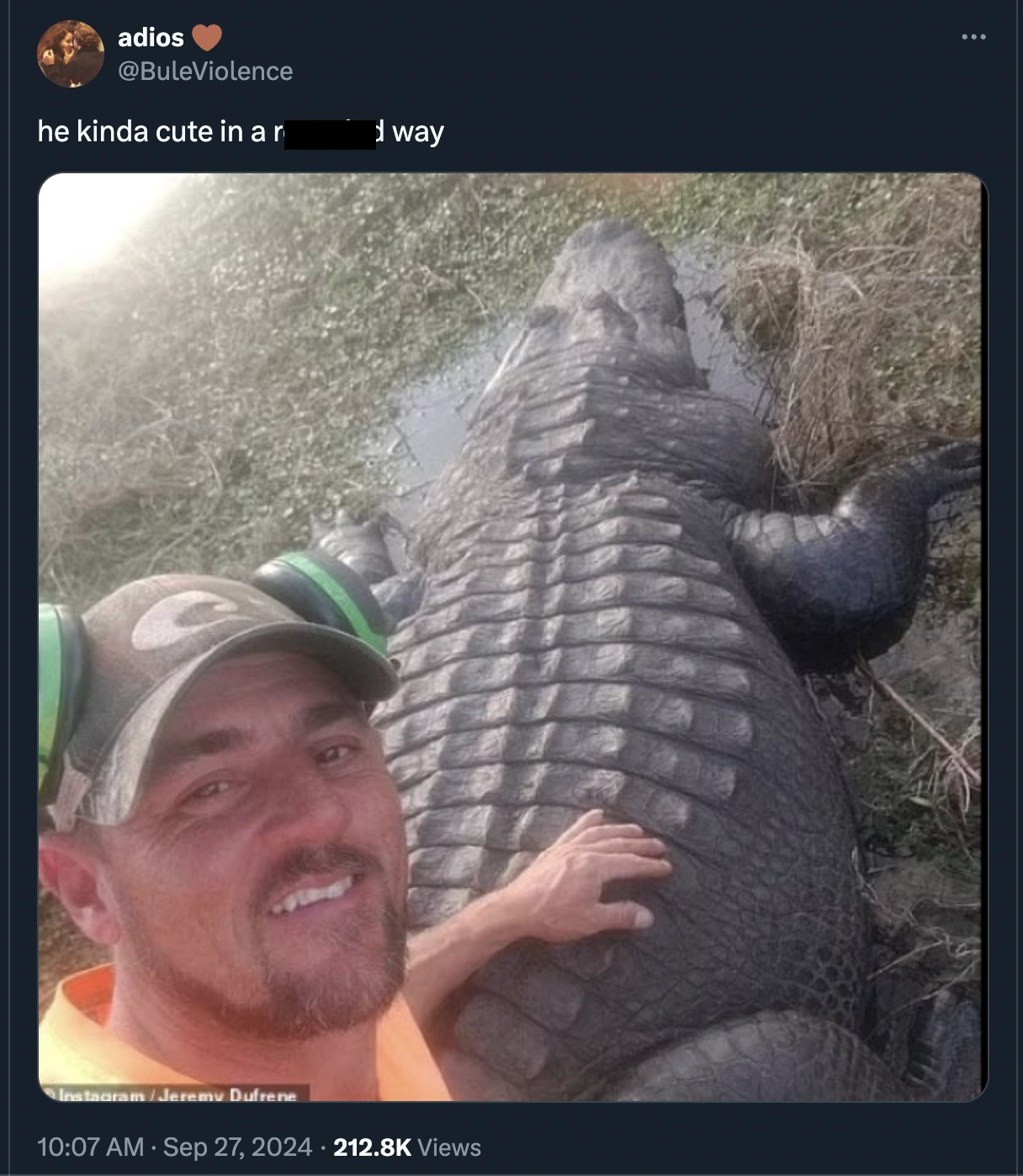Click the Sep 27, 2024 date

tap(237, 1147)
